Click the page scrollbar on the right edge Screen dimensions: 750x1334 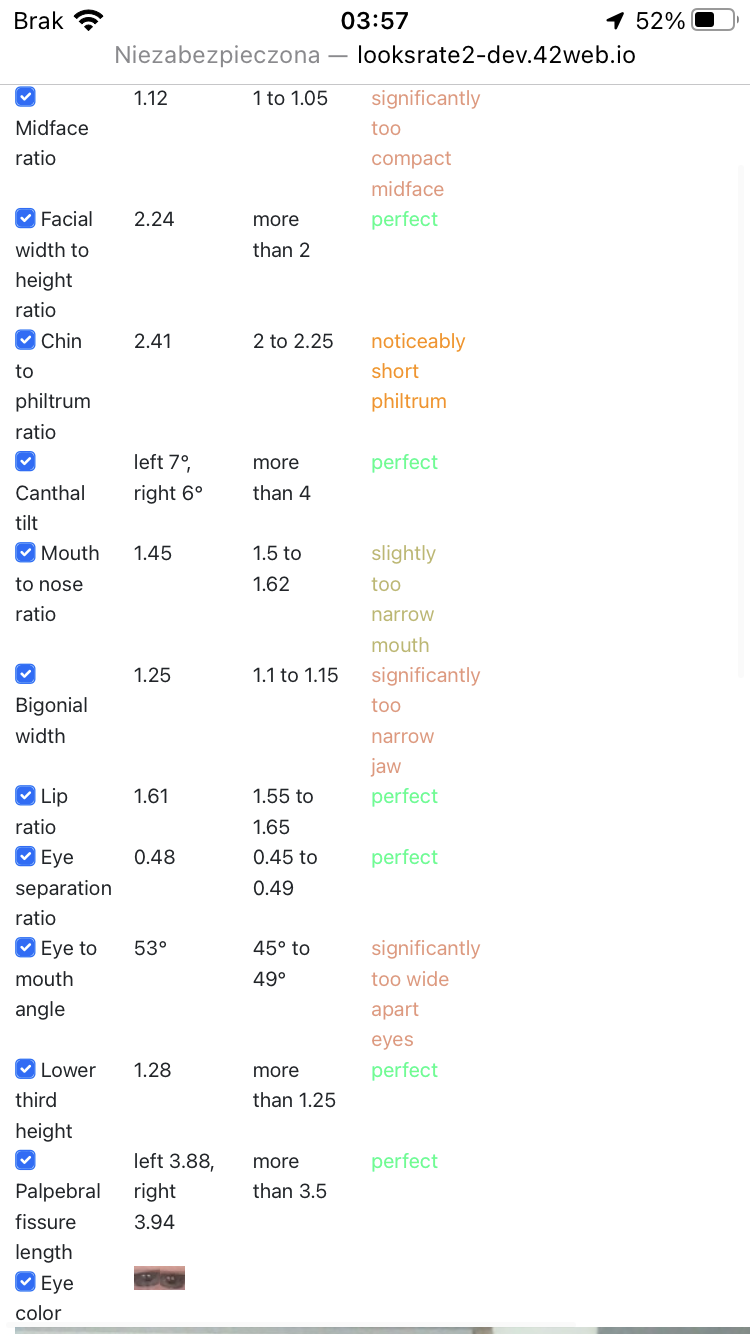[x=742, y=420]
